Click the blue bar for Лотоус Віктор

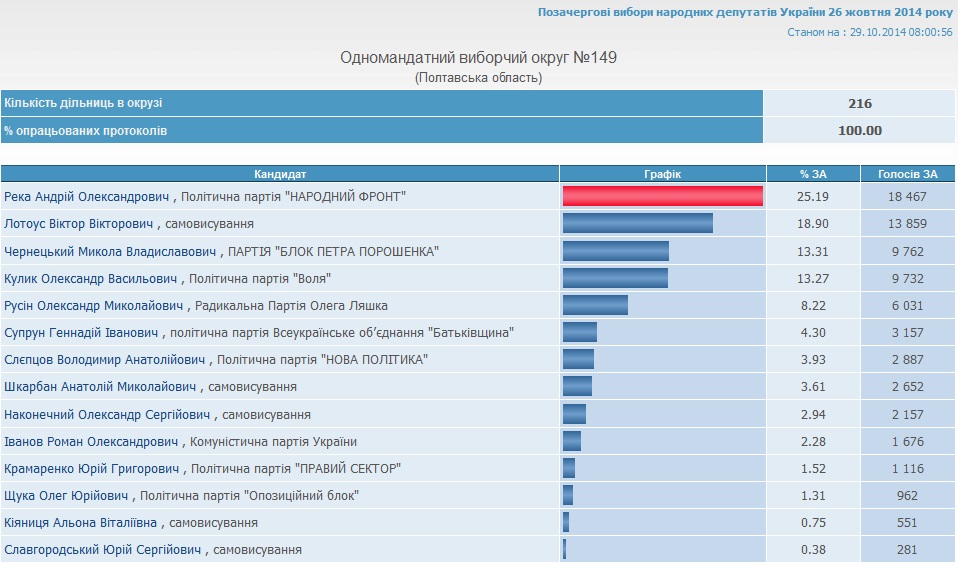tap(637, 224)
